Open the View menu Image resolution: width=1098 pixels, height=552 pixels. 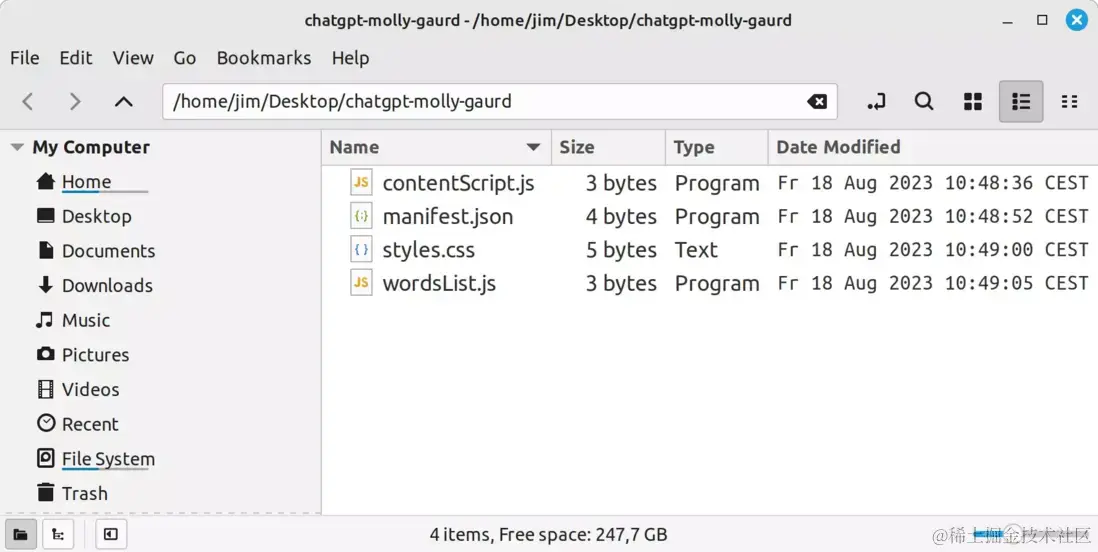(x=133, y=58)
